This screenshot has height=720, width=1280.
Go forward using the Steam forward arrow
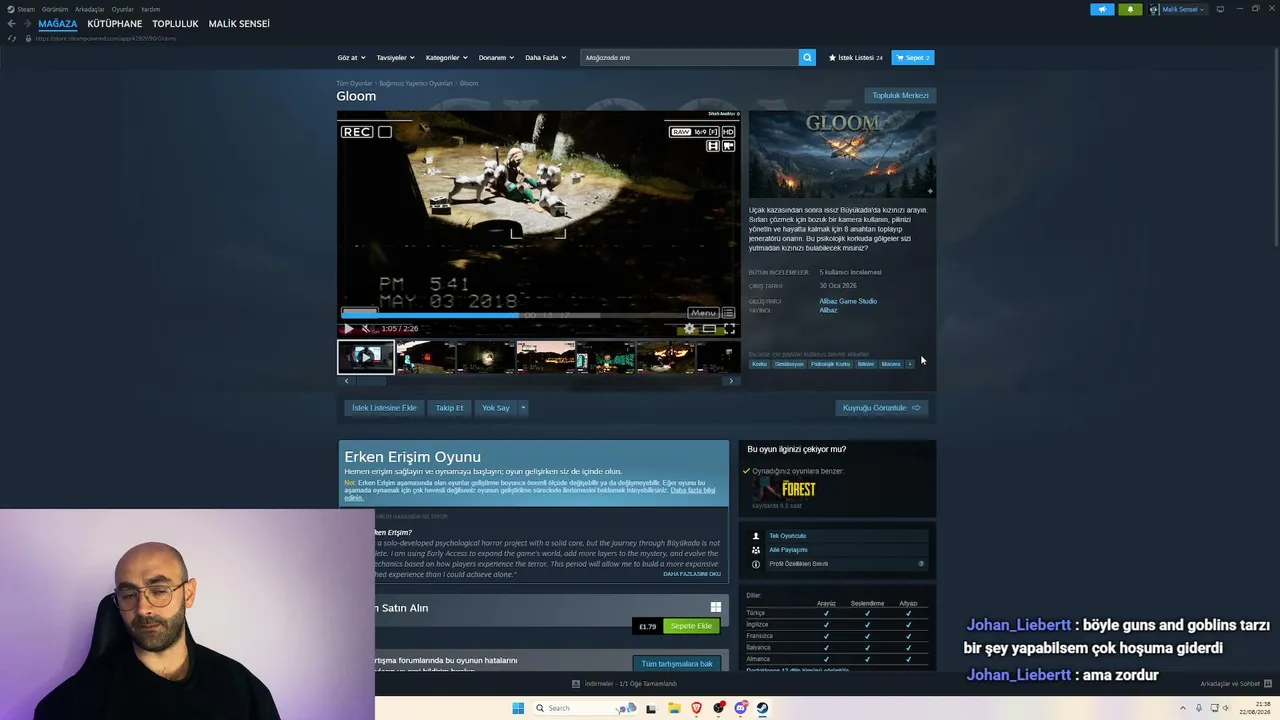(27, 24)
